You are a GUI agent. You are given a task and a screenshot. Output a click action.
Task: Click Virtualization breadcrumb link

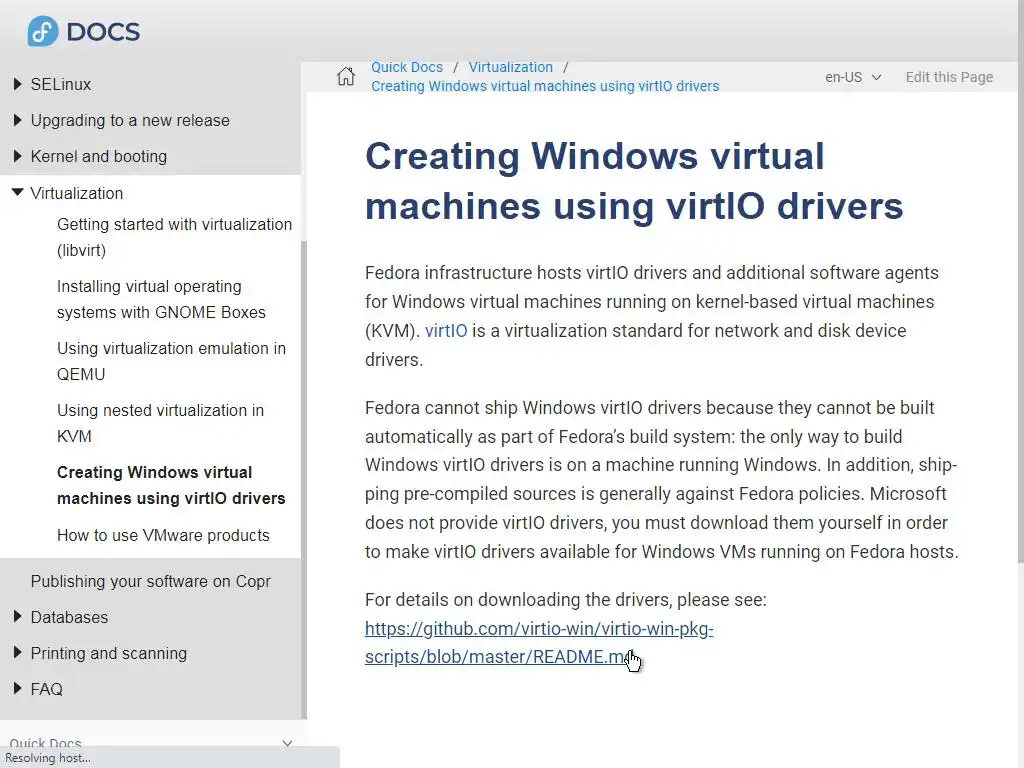pyautogui.click(x=511, y=67)
